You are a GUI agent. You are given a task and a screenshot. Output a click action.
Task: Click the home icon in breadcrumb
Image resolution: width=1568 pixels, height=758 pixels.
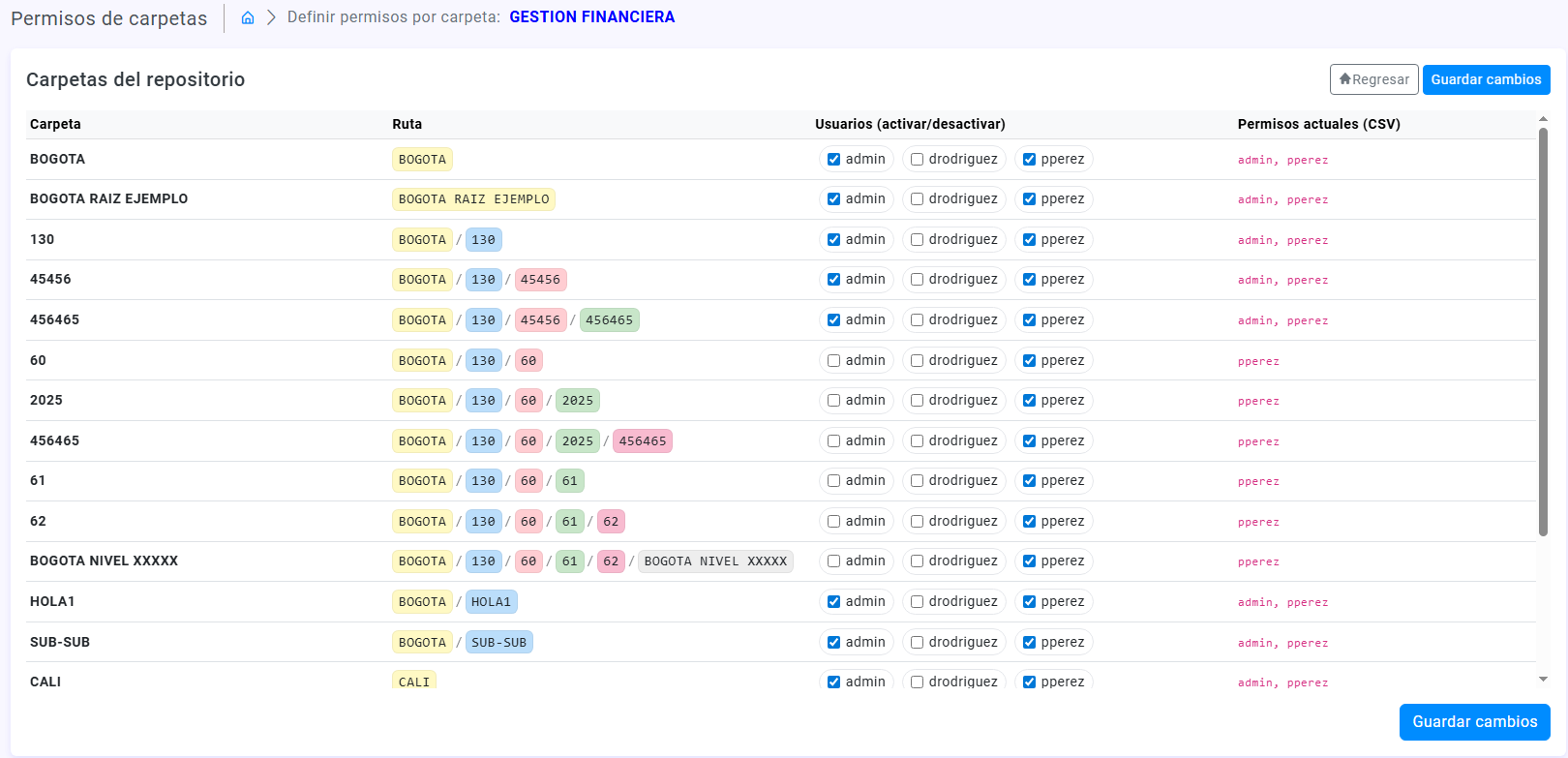[248, 17]
